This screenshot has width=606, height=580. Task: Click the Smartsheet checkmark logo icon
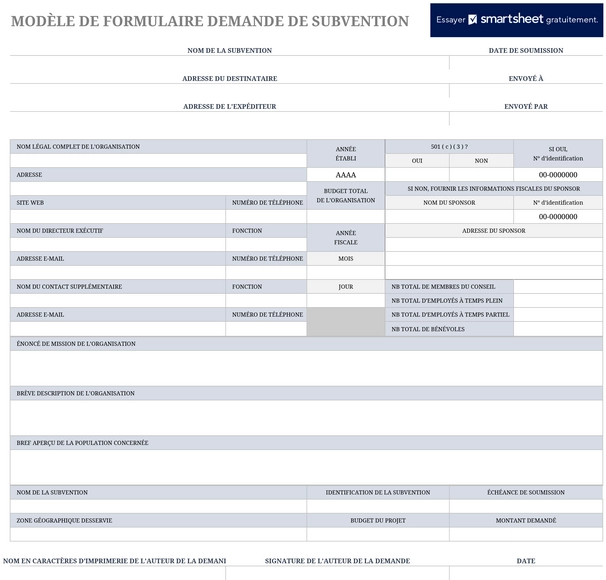coord(472,19)
